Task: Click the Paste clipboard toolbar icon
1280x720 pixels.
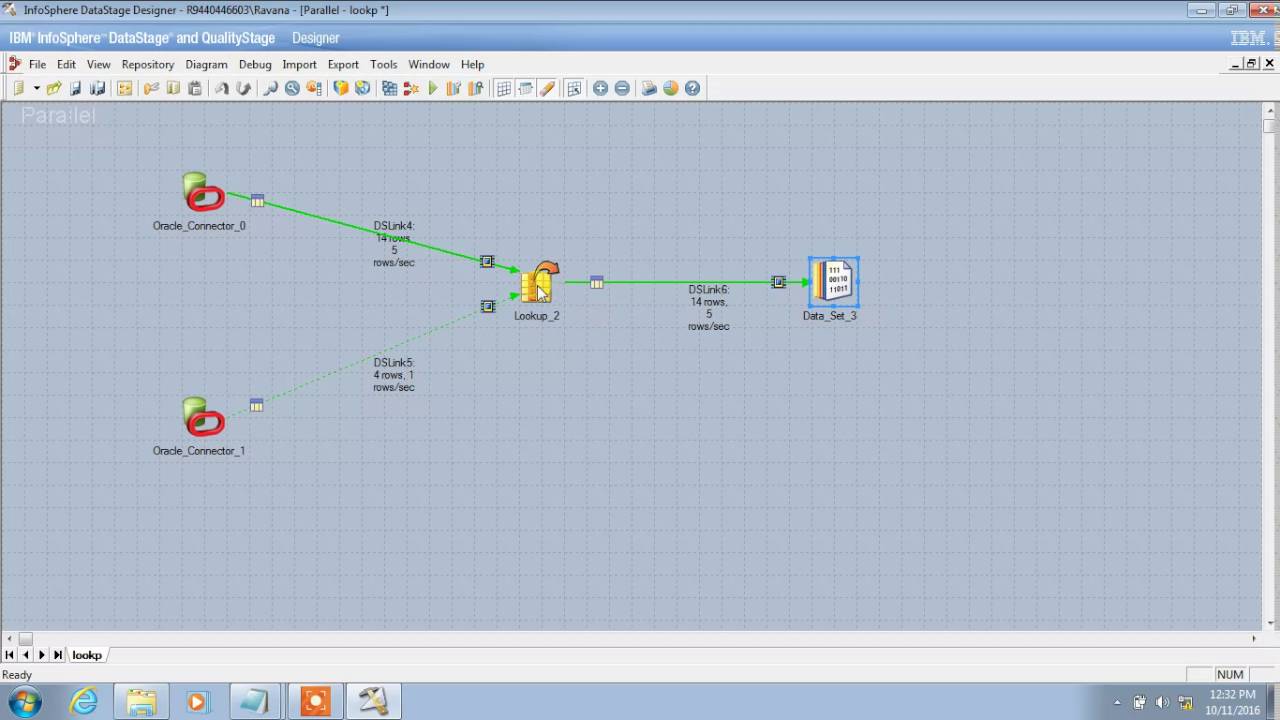Action: point(195,88)
